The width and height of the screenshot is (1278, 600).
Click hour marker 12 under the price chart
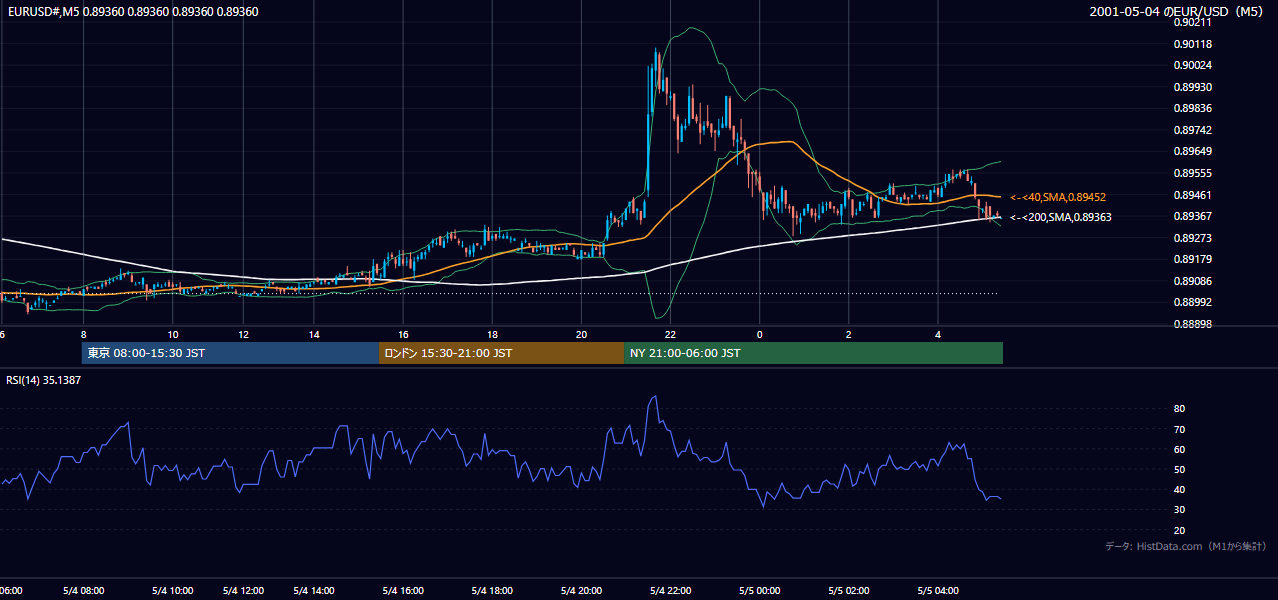coord(243,334)
